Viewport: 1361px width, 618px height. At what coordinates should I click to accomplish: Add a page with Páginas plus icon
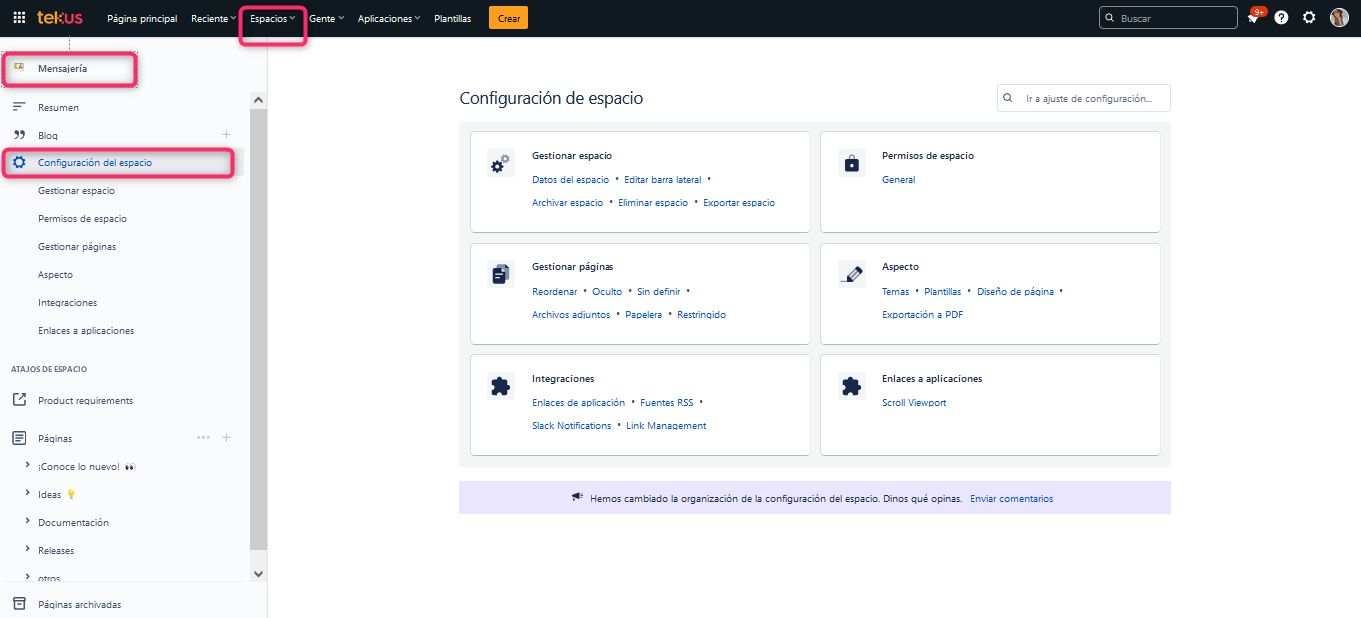click(x=226, y=438)
